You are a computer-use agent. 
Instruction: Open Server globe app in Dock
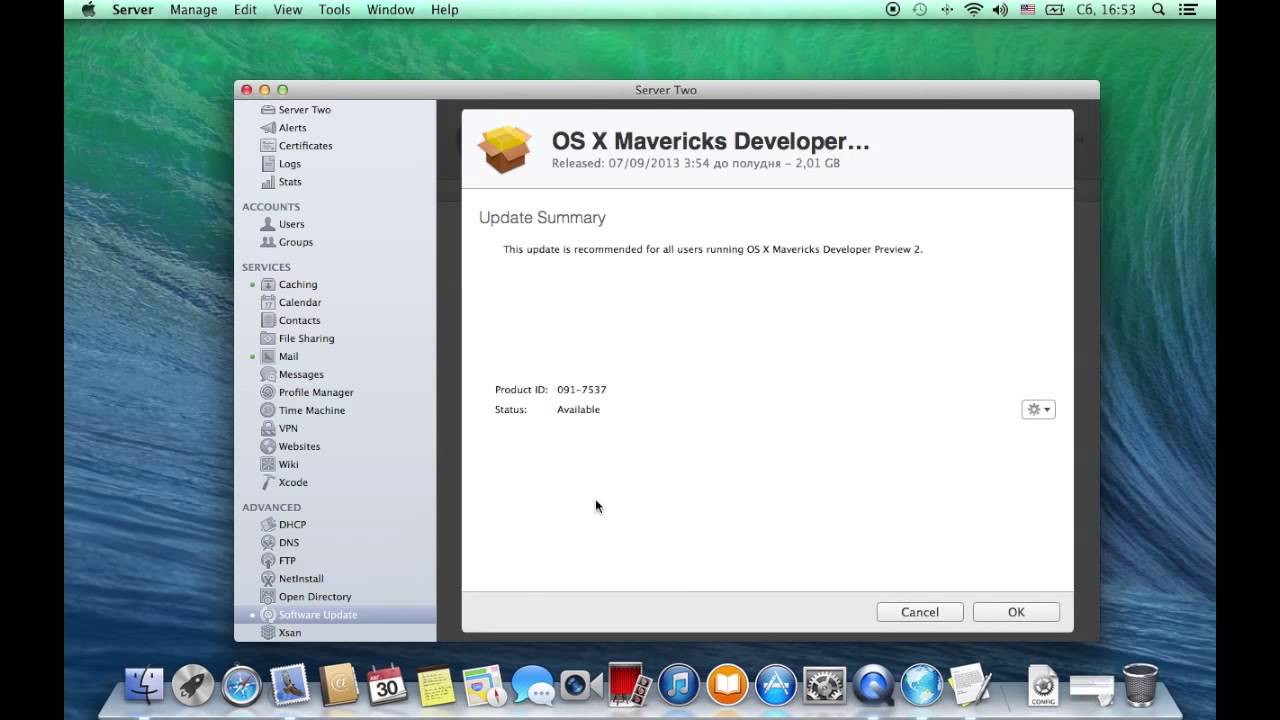click(922, 685)
